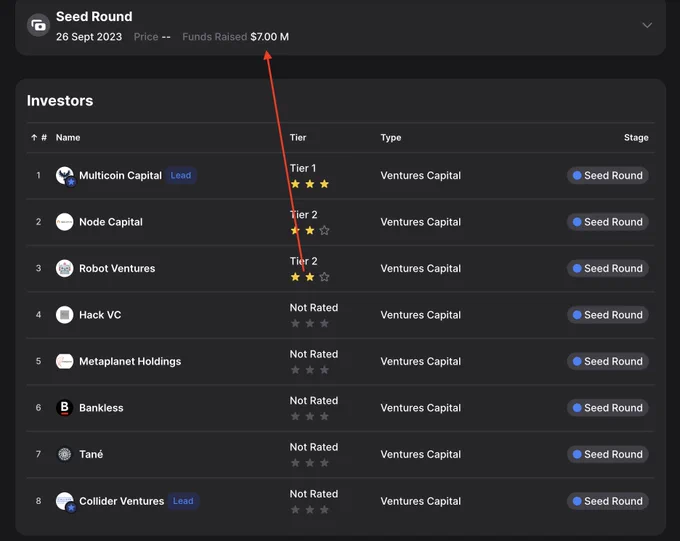The image size is (680, 541).
Task: Select the Tier 1 label for Multicoin Capital
Action: (x=303, y=168)
